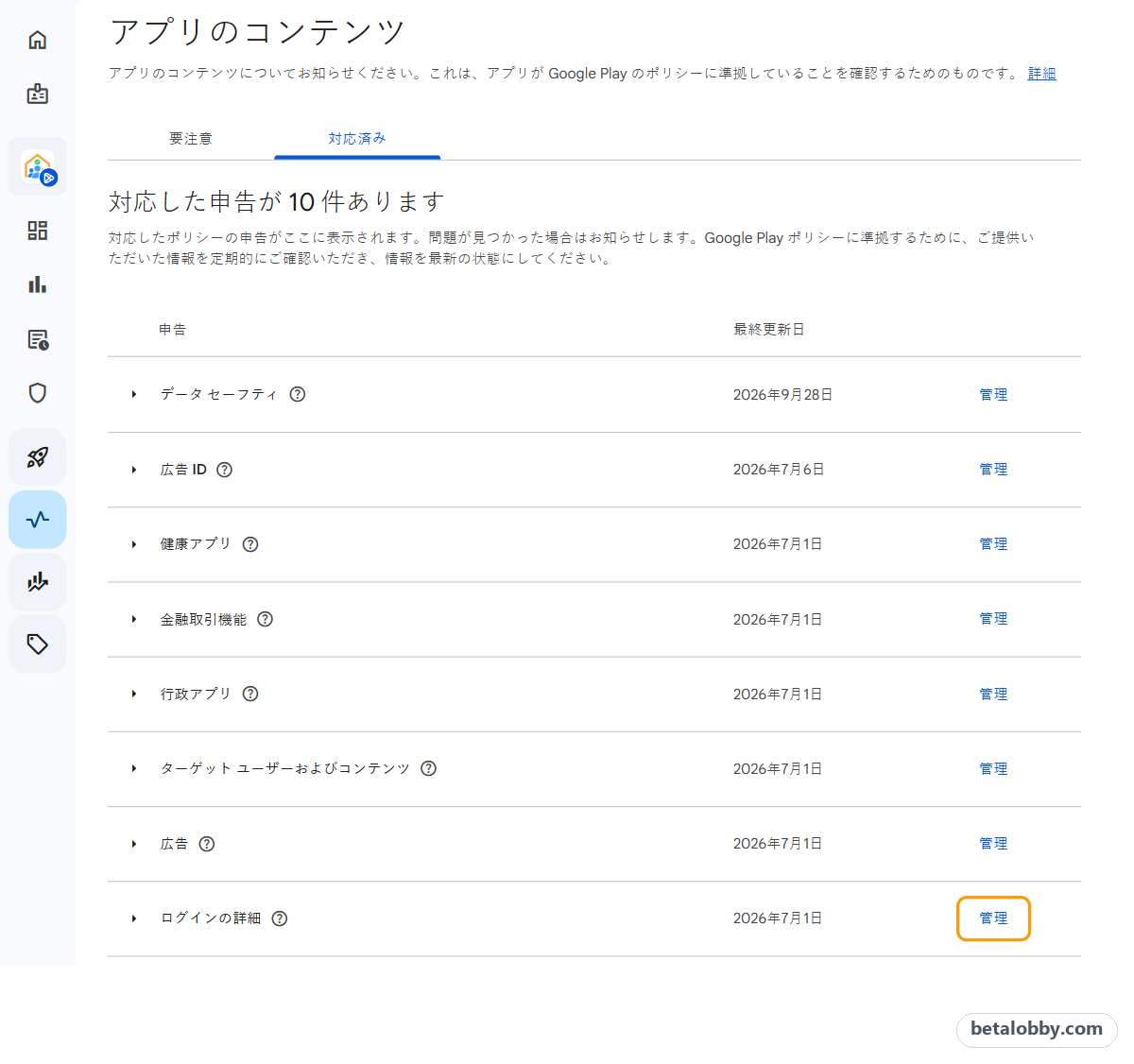
Task: Open the dashboard grid icon
Action: point(38,231)
